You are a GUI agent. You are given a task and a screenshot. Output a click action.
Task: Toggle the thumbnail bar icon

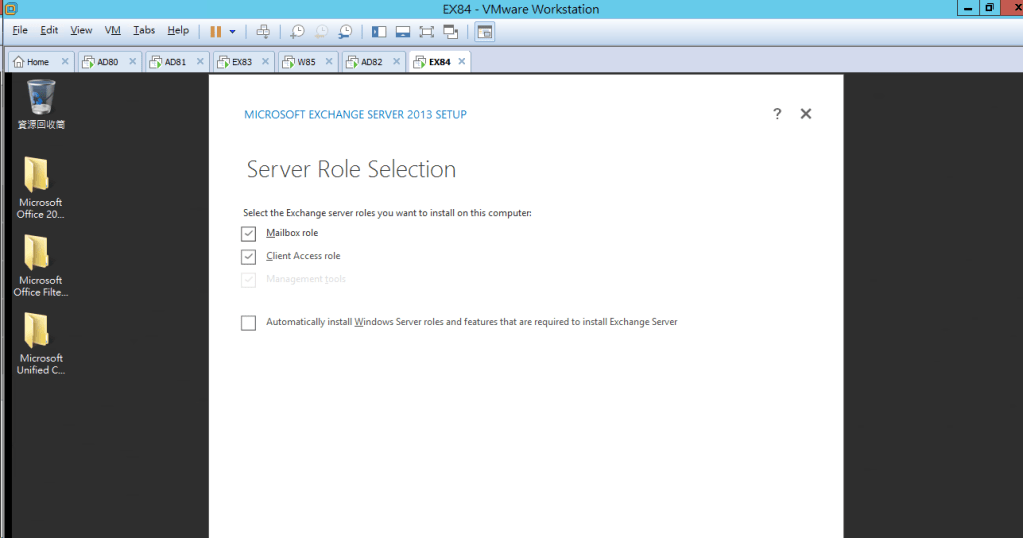[402, 31]
